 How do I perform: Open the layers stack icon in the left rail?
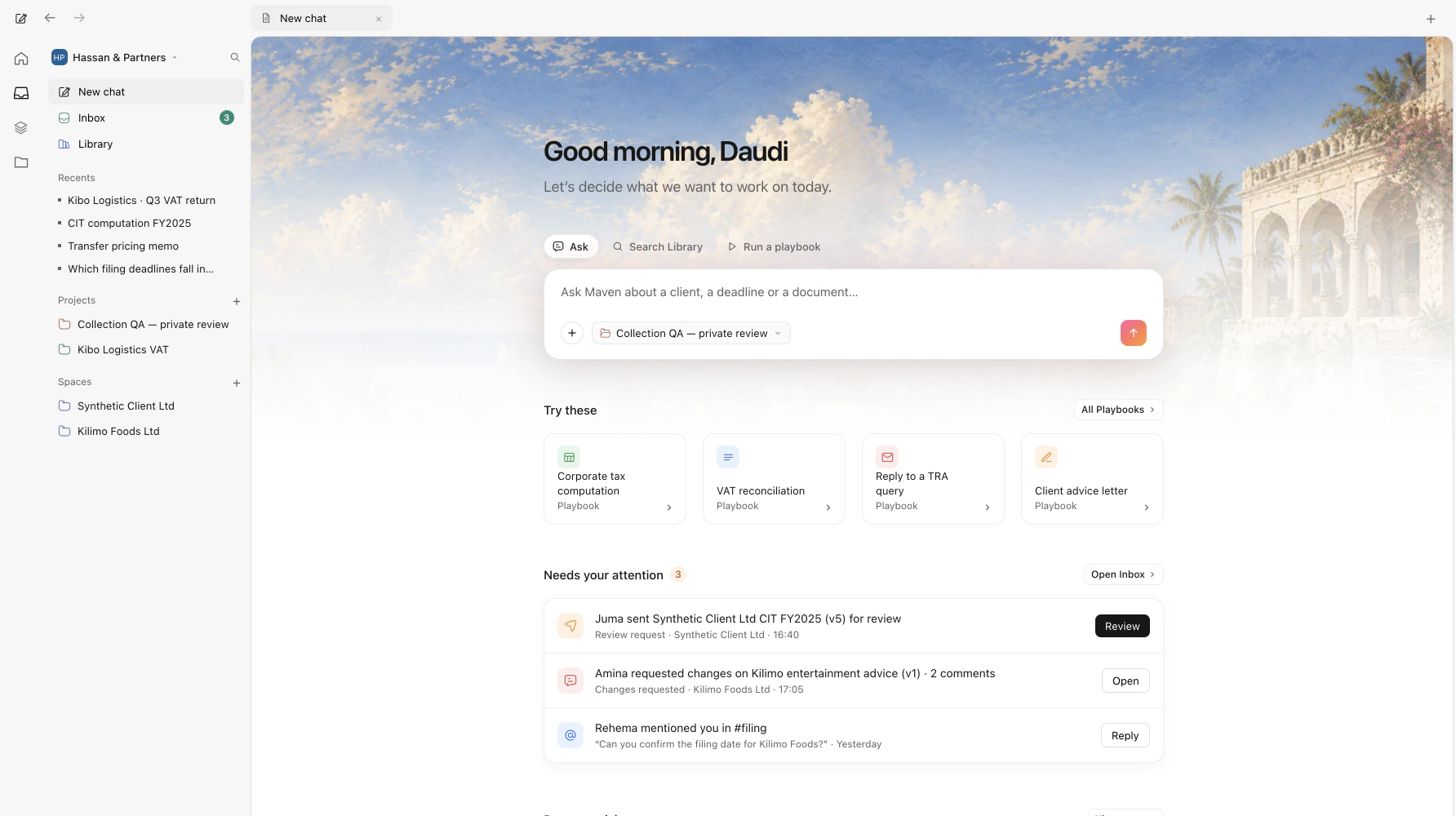click(21, 127)
